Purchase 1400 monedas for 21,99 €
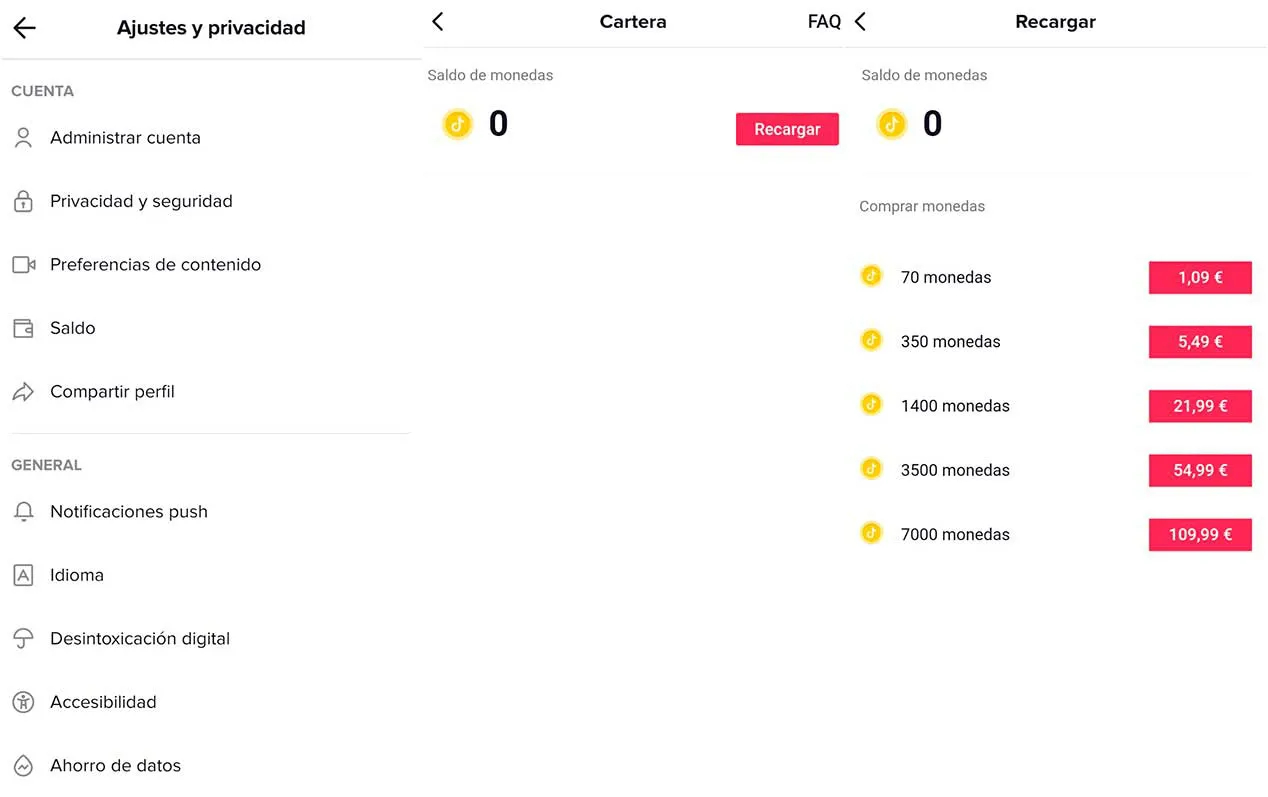The height and width of the screenshot is (797, 1268). click(1199, 406)
